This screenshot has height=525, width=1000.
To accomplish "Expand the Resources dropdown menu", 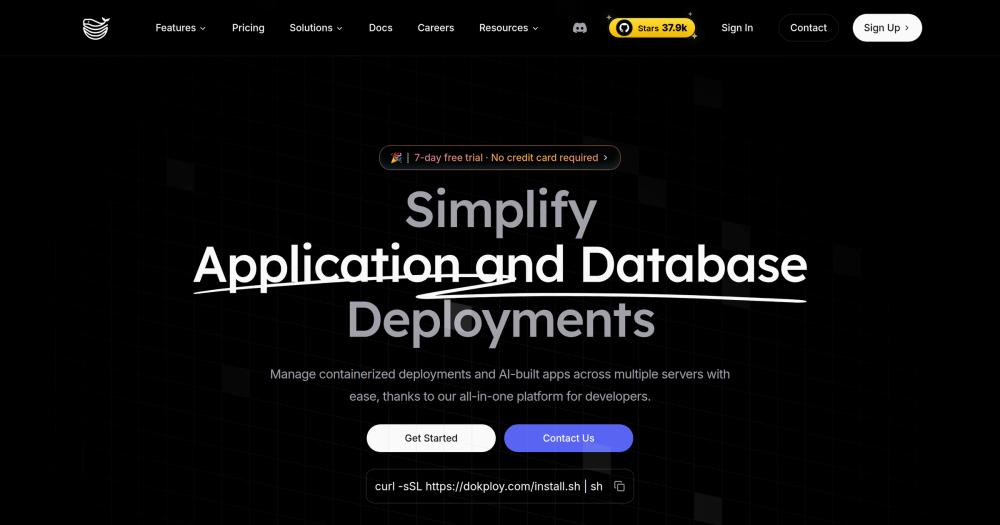I will coord(508,28).
